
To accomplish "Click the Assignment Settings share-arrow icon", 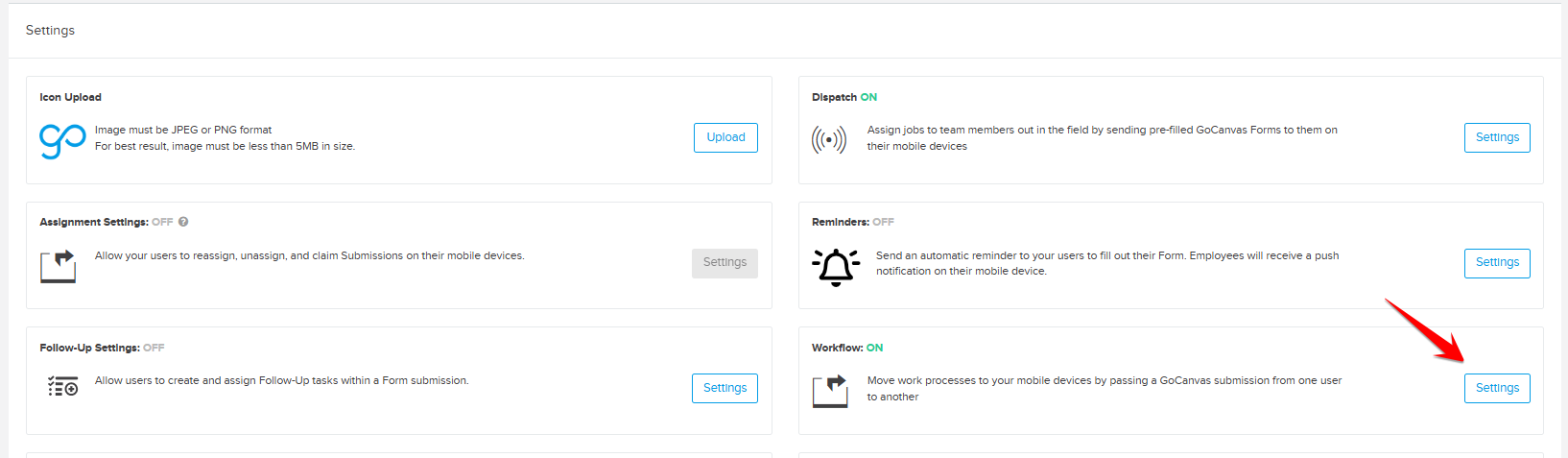I will (x=59, y=266).
